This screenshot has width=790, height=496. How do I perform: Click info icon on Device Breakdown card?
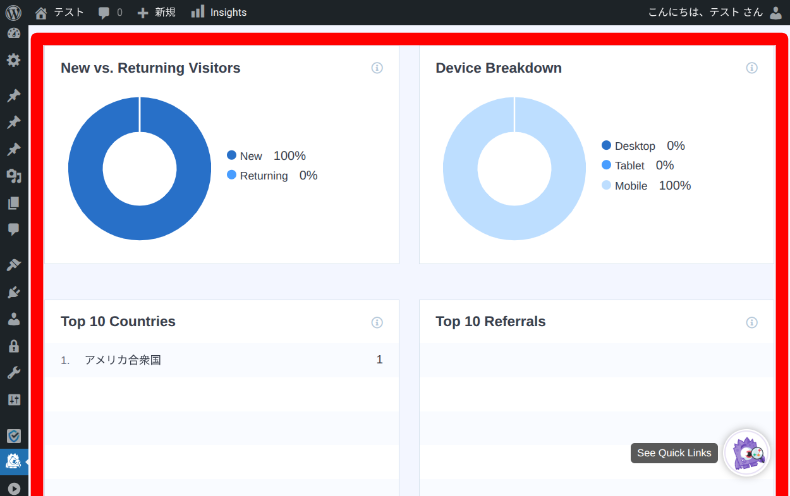pyautogui.click(x=752, y=68)
